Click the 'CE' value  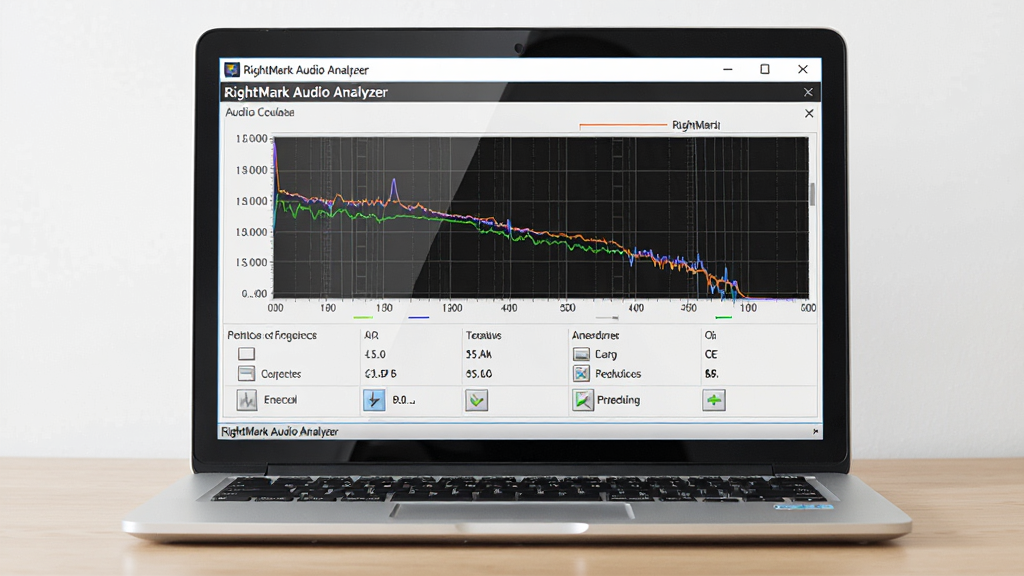[711, 354]
